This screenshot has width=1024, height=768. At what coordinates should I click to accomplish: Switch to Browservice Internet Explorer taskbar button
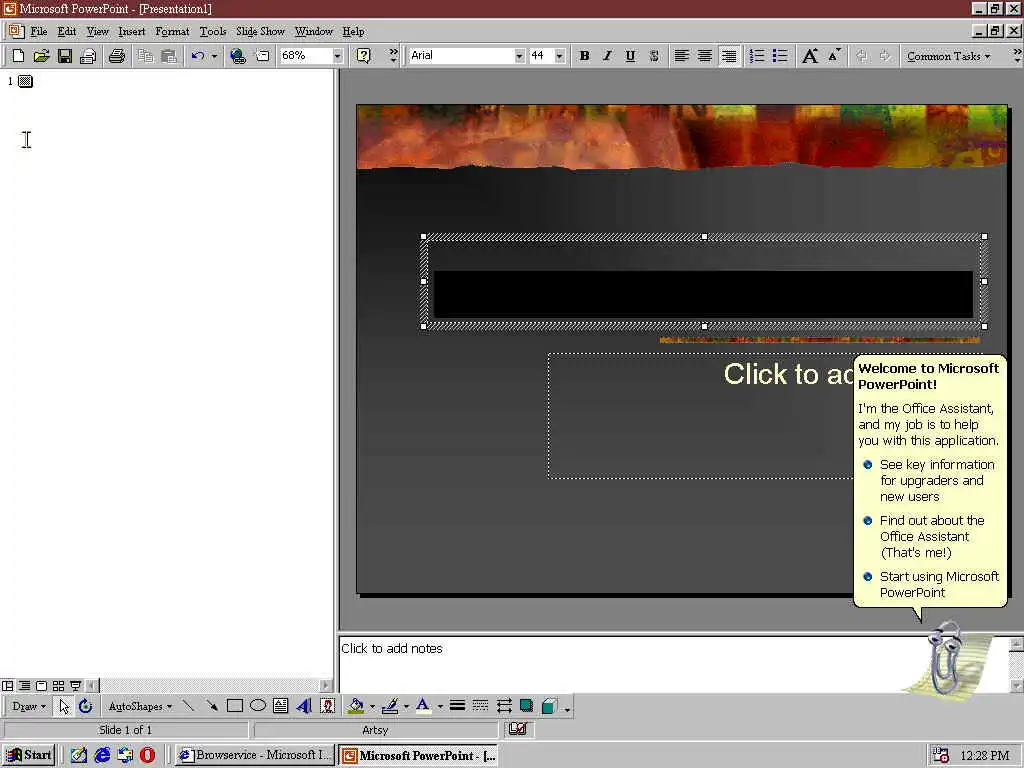tap(255, 755)
